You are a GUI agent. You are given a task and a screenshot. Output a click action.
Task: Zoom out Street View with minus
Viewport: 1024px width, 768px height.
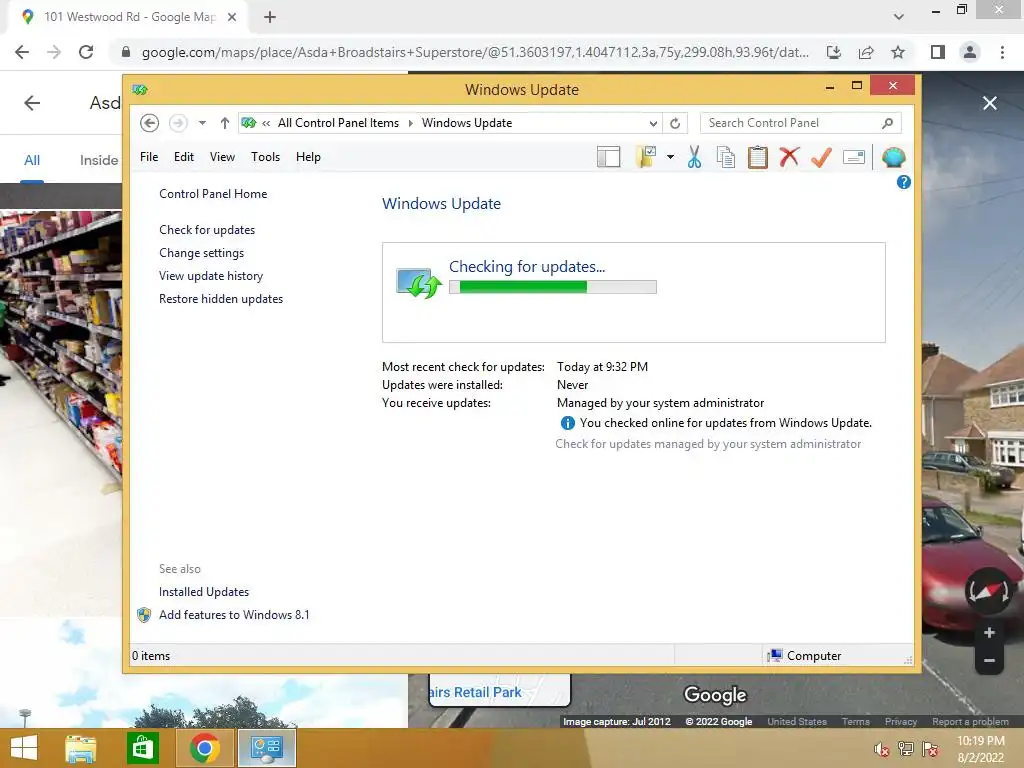989,660
